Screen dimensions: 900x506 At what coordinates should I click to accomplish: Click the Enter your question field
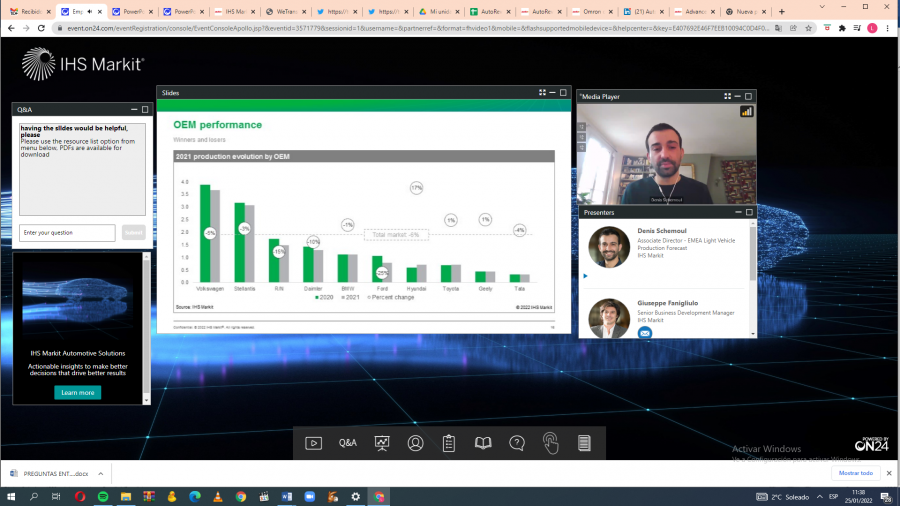pyautogui.click(x=67, y=232)
